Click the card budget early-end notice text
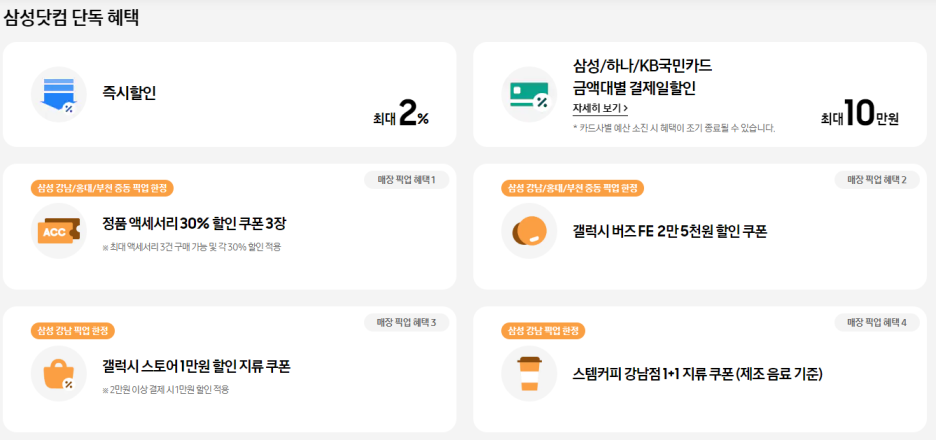This screenshot has height=440, width=936. [673, 128]
